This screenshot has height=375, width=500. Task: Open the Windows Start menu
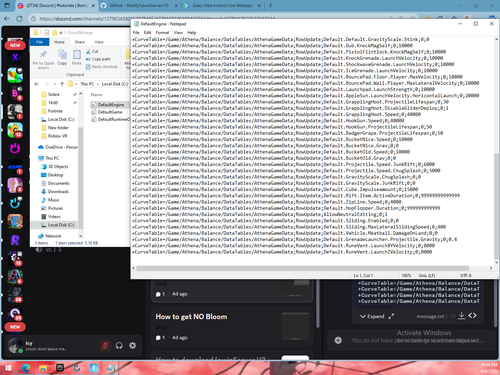(8, 368)
